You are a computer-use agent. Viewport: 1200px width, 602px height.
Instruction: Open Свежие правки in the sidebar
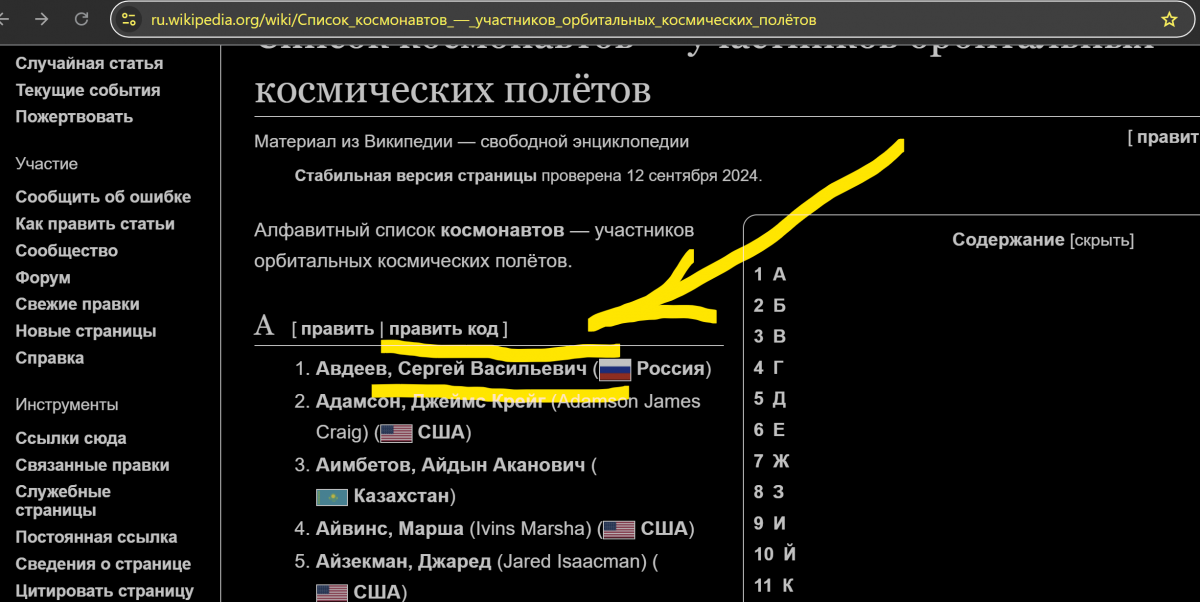click(77, 304)
